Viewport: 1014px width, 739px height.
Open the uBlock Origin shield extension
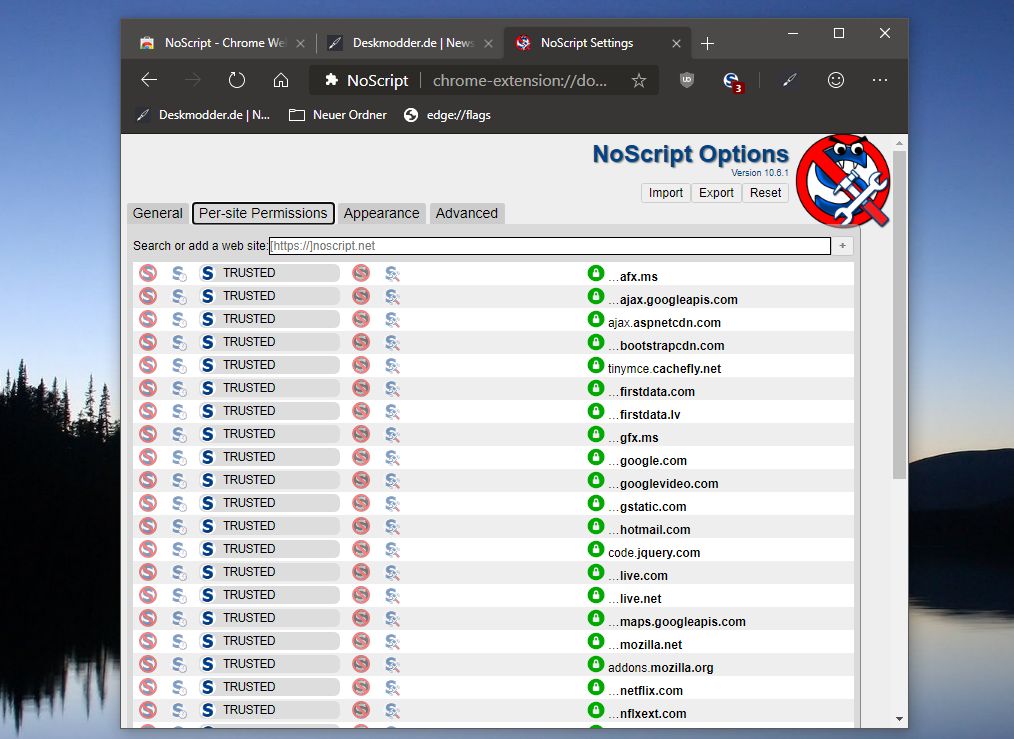click(687, 80)
